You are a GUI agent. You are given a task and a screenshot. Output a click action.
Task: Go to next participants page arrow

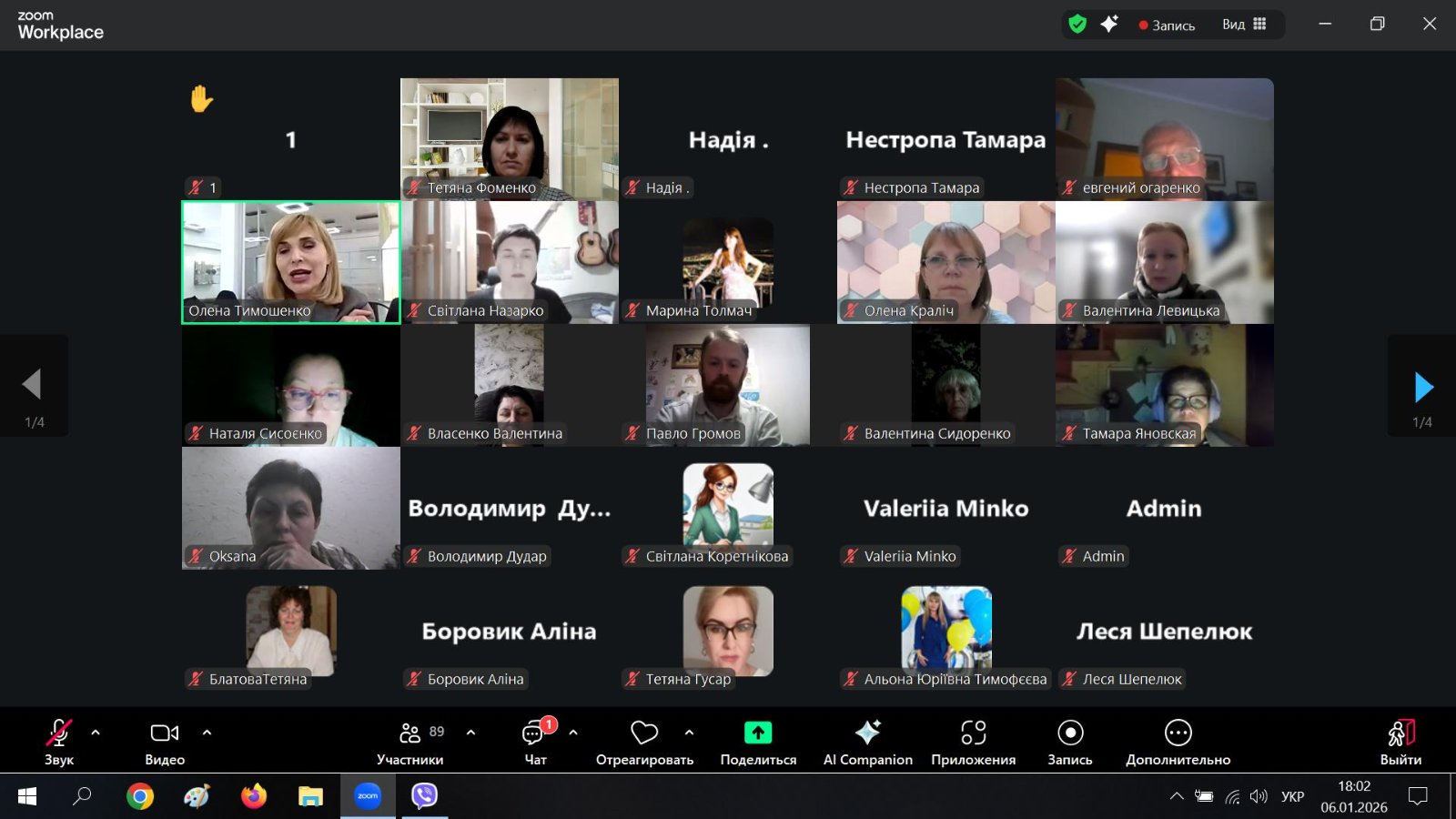pyautogui.click(x=1423, y=387)
